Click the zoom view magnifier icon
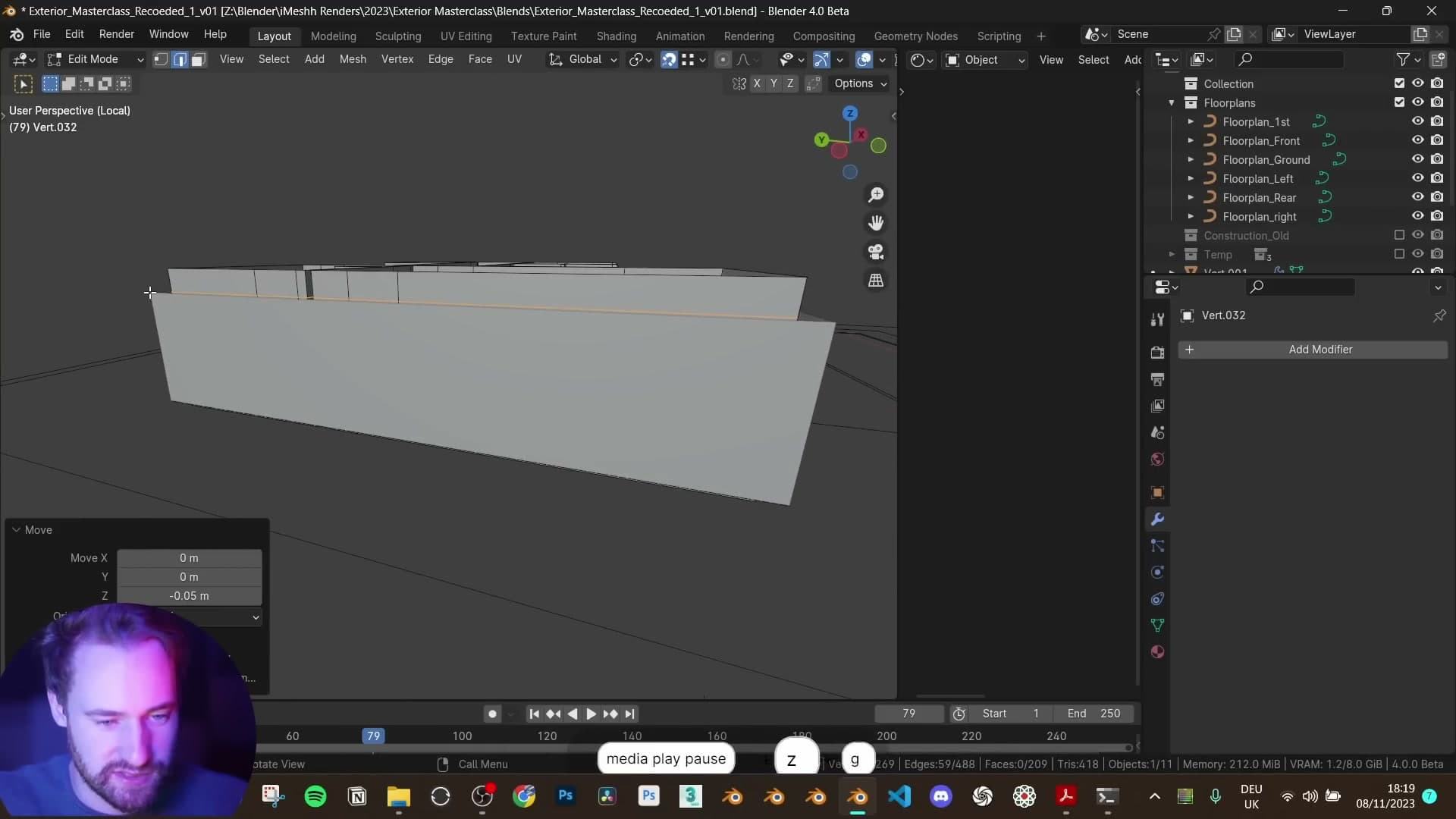The height and width of the screenshot is (819, 1456). [876, 195]
